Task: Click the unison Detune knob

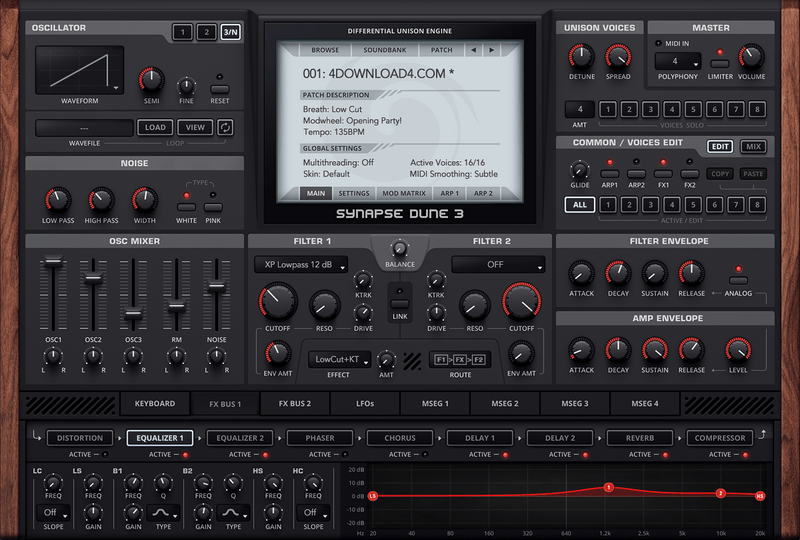Action: [579, 57]
